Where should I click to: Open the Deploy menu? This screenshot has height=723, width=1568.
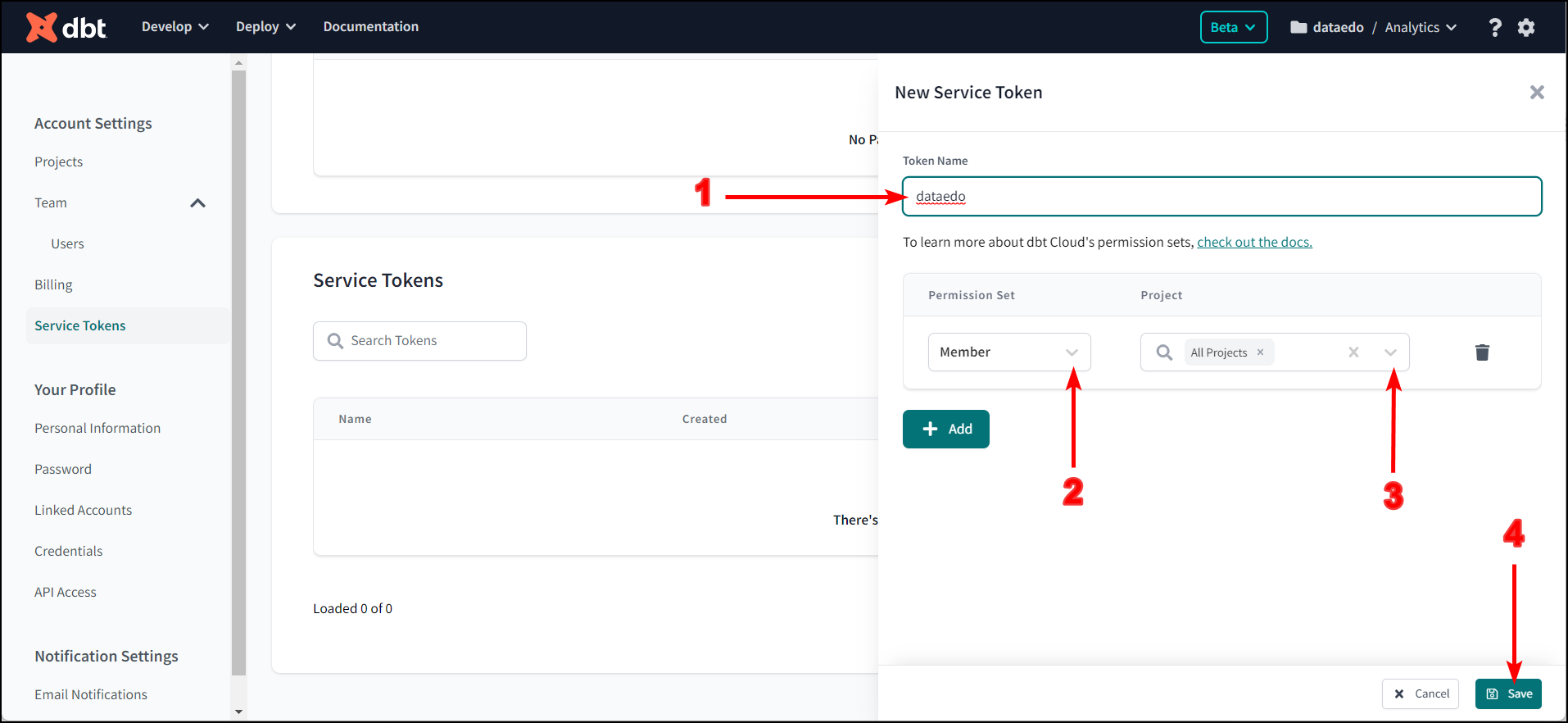(265, 27)
